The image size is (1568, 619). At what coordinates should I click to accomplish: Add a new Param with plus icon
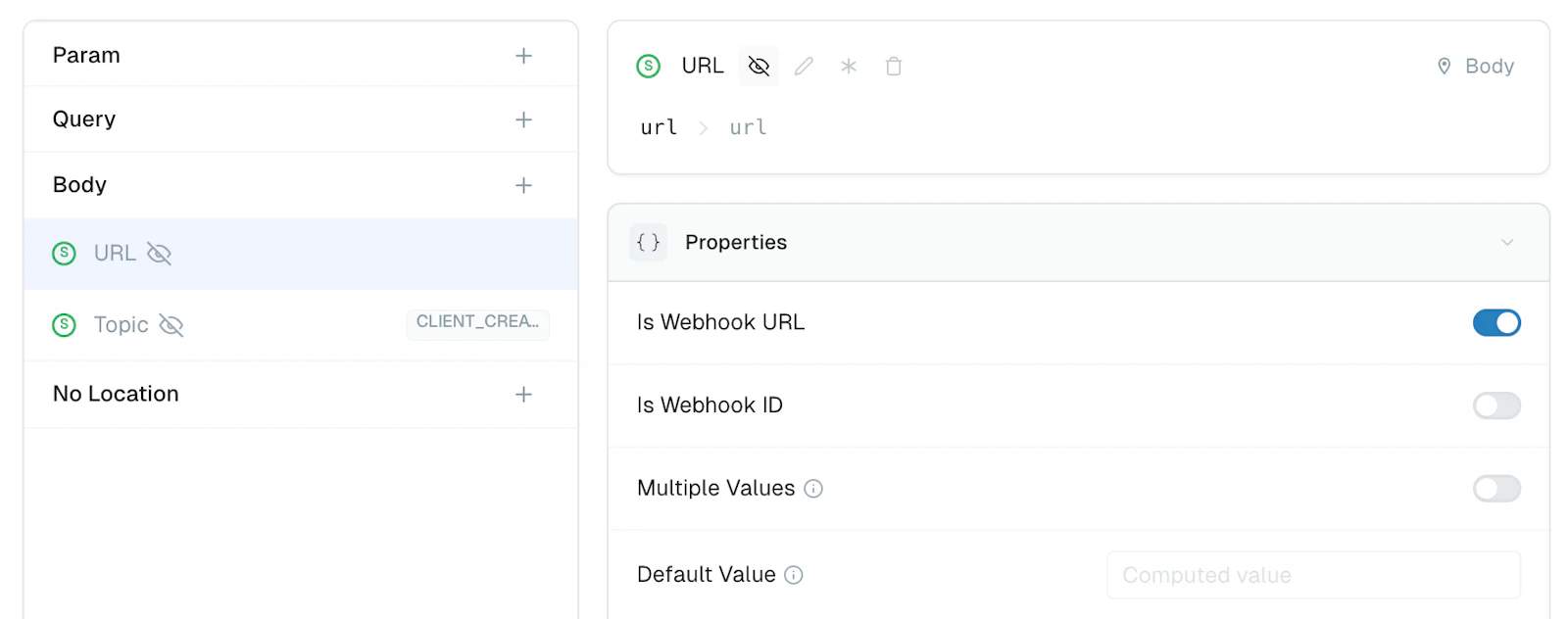click(x=524, y=56)
